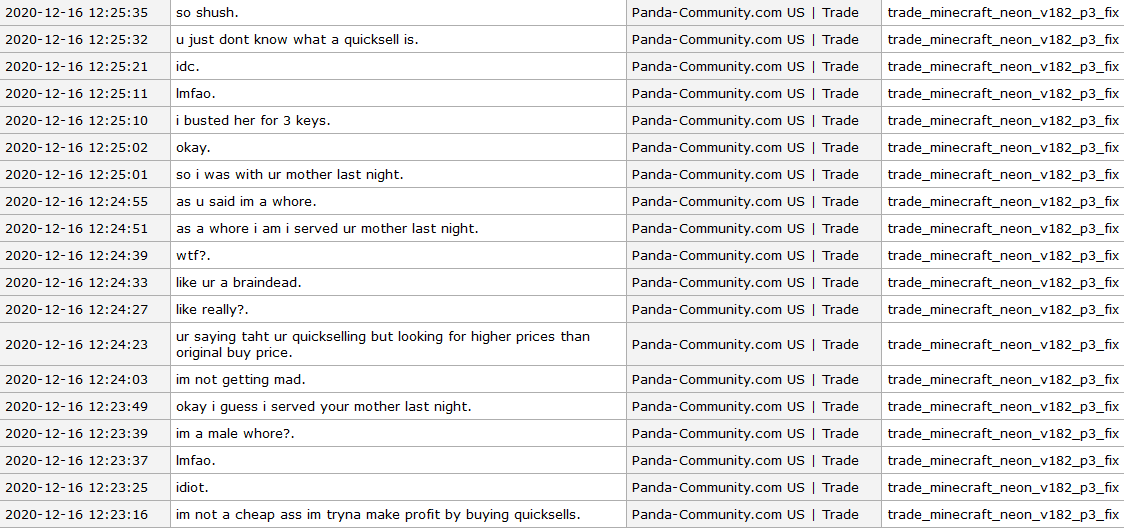Click the 12:24:03 timestamp cell
This screenshot has height=528, width=1124.
pyautogui.click(x=76, y=380)
